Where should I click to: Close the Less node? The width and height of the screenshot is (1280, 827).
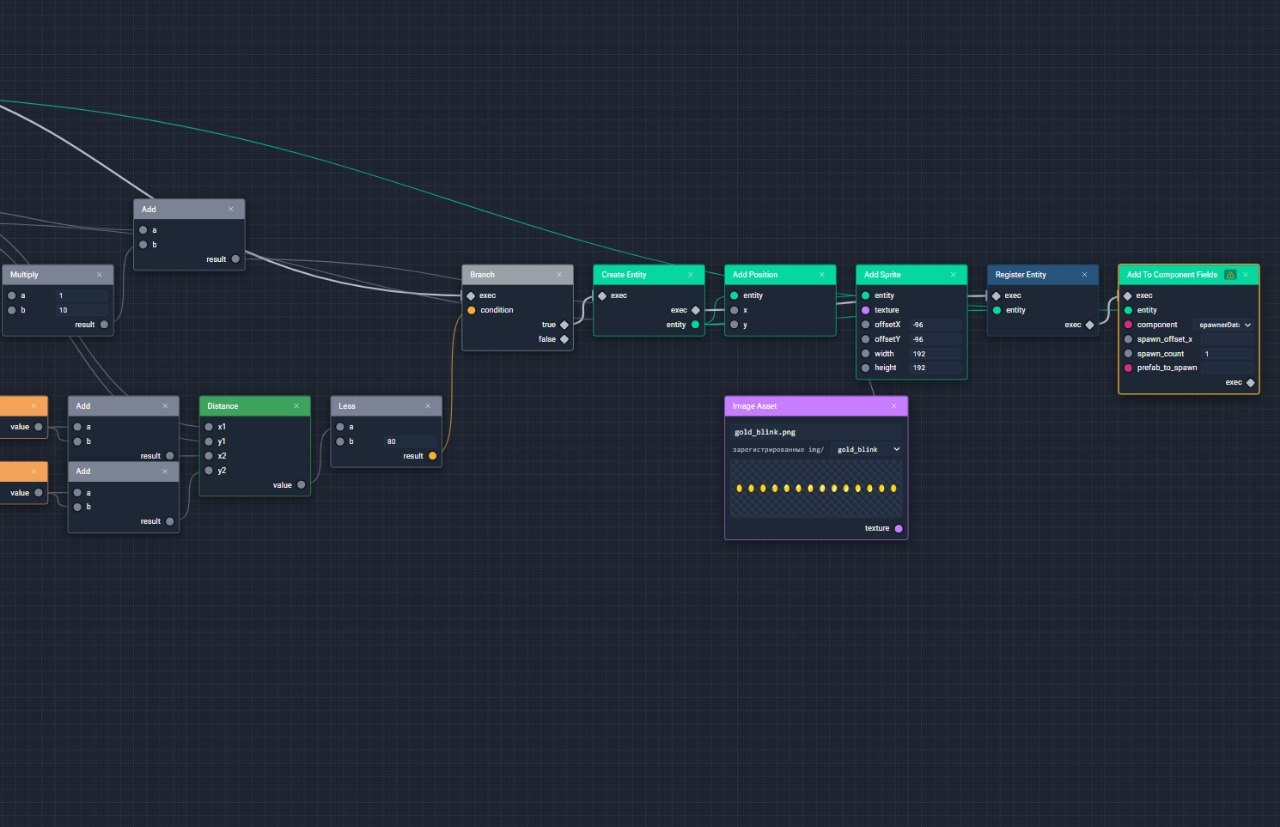[427, 406]
